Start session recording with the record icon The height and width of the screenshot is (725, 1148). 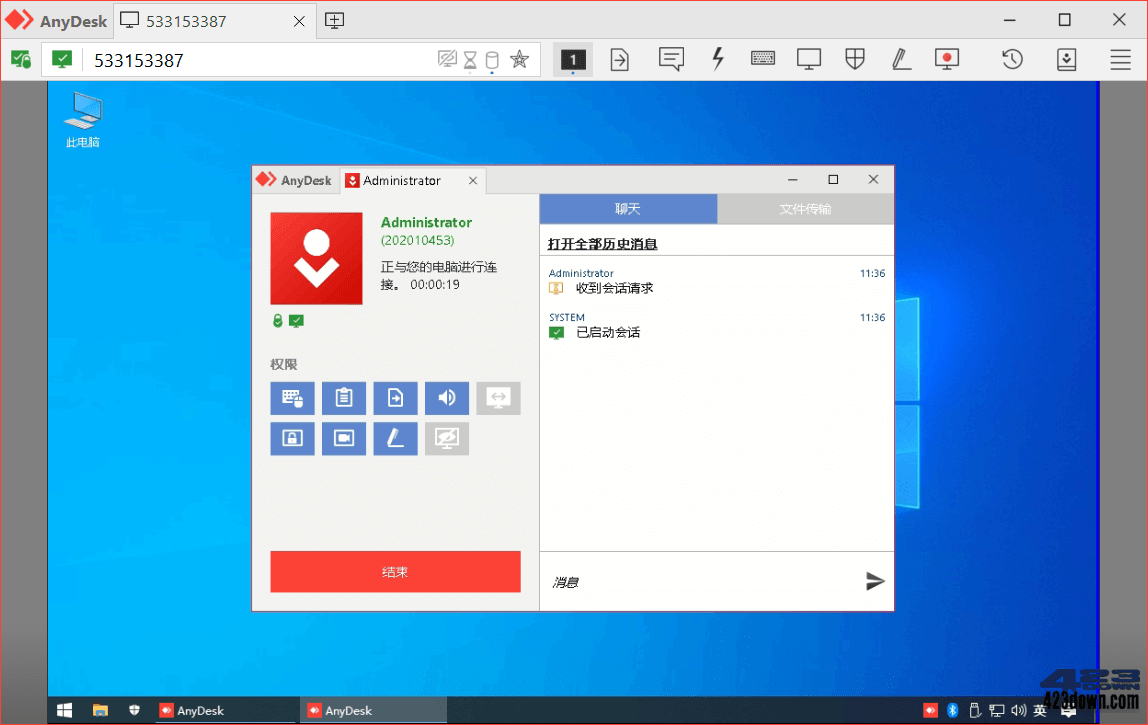946,59
